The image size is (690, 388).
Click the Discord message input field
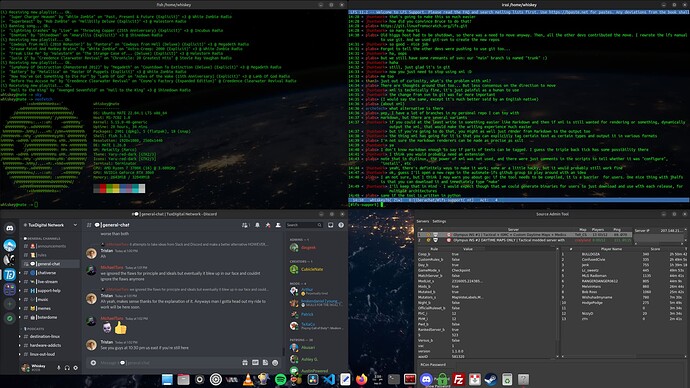coord(169,363)
